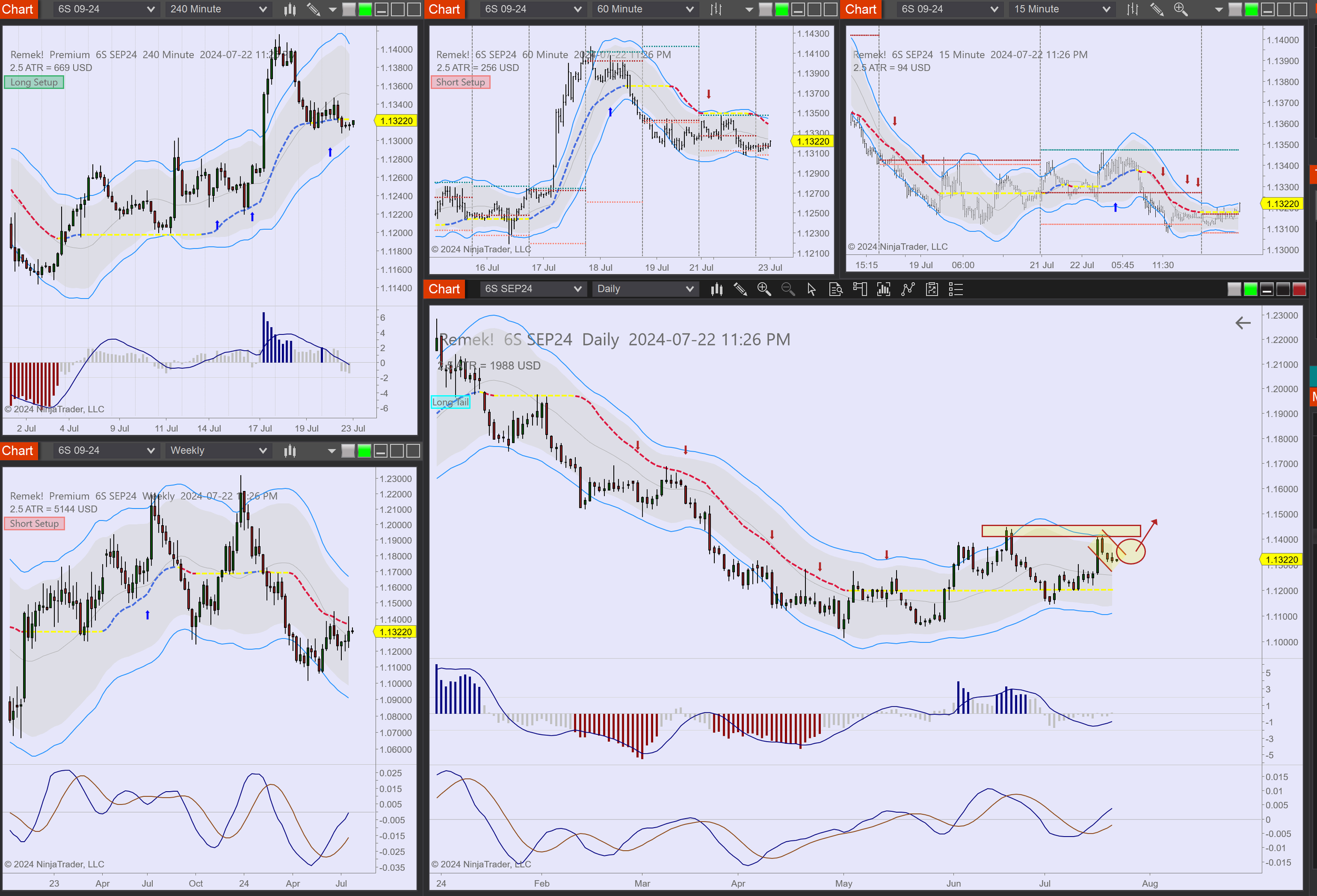Click gray link swatch on Daily chart

(1234, 290)
